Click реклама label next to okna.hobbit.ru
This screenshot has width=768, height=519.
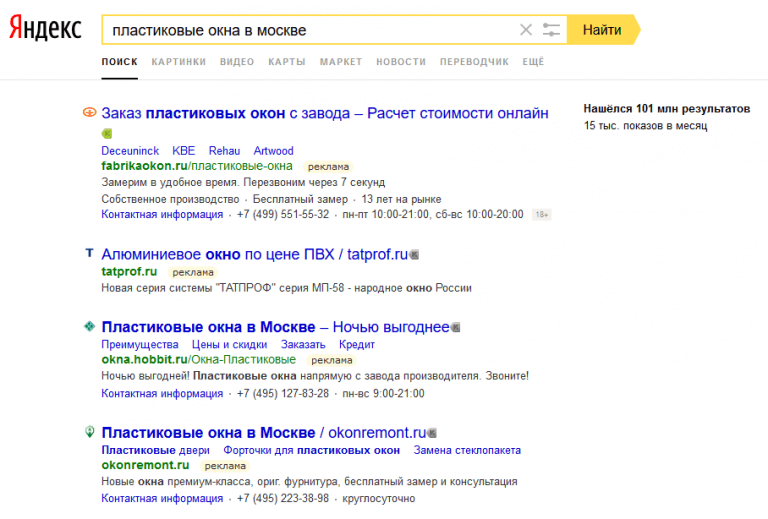pyautogui.click(x=332, y=360)
